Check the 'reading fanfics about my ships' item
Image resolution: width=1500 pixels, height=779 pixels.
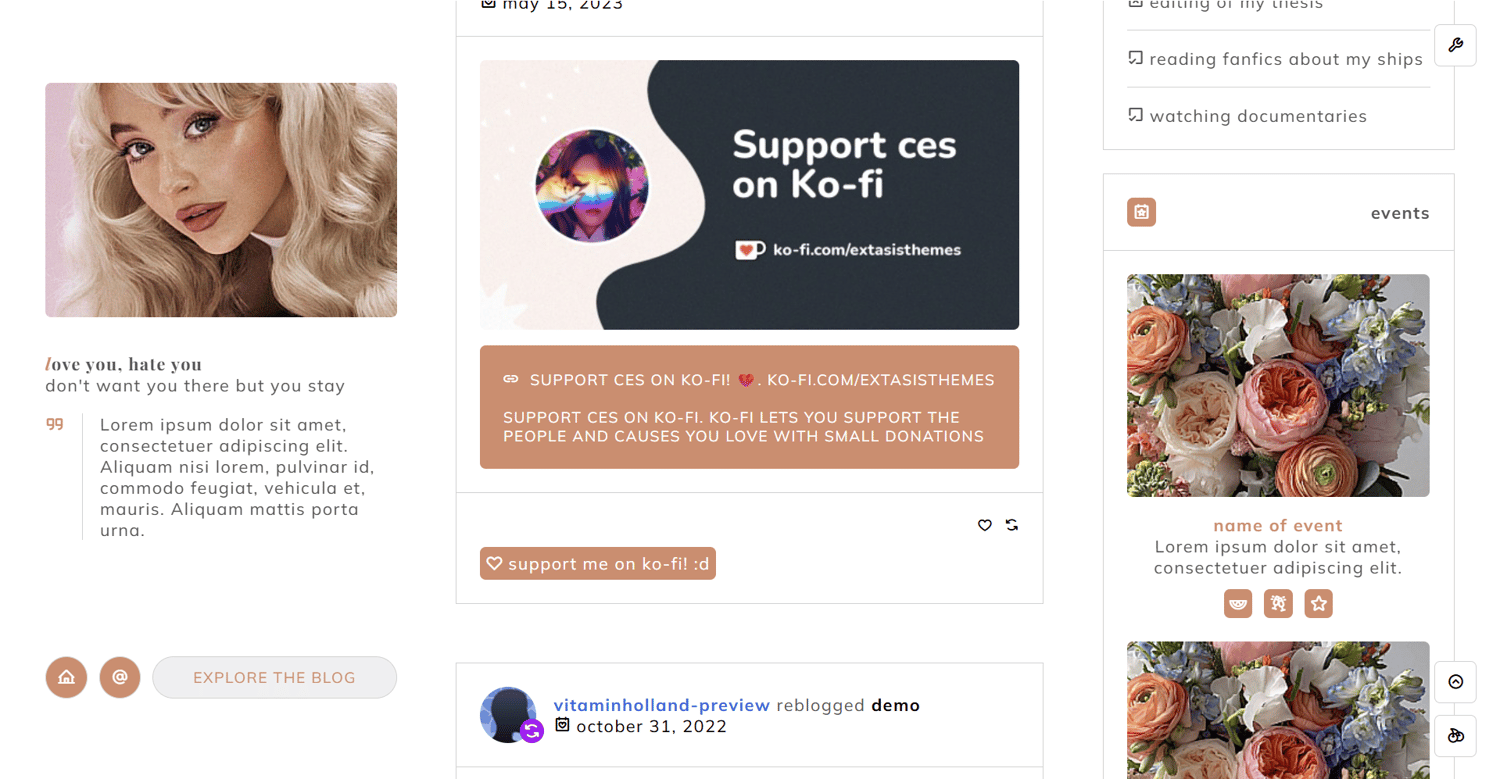(1275, 59)
